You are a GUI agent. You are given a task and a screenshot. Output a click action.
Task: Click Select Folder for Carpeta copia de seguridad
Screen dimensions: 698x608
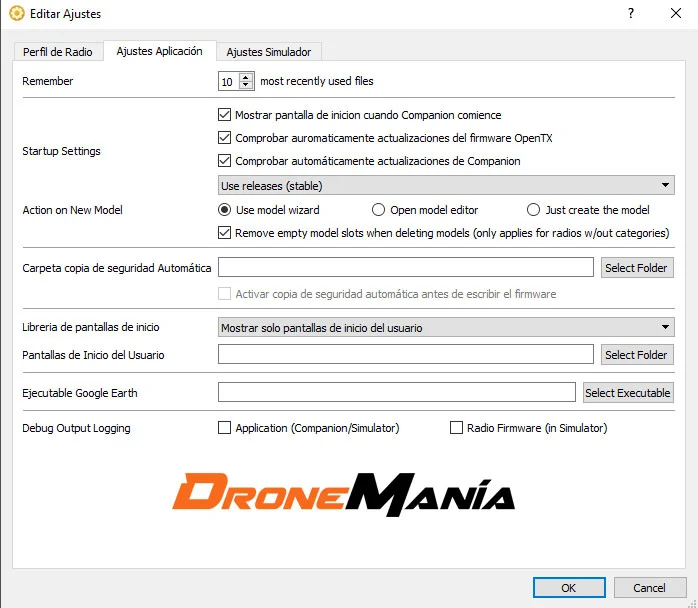pyautogui.click(x=637, y=268)
